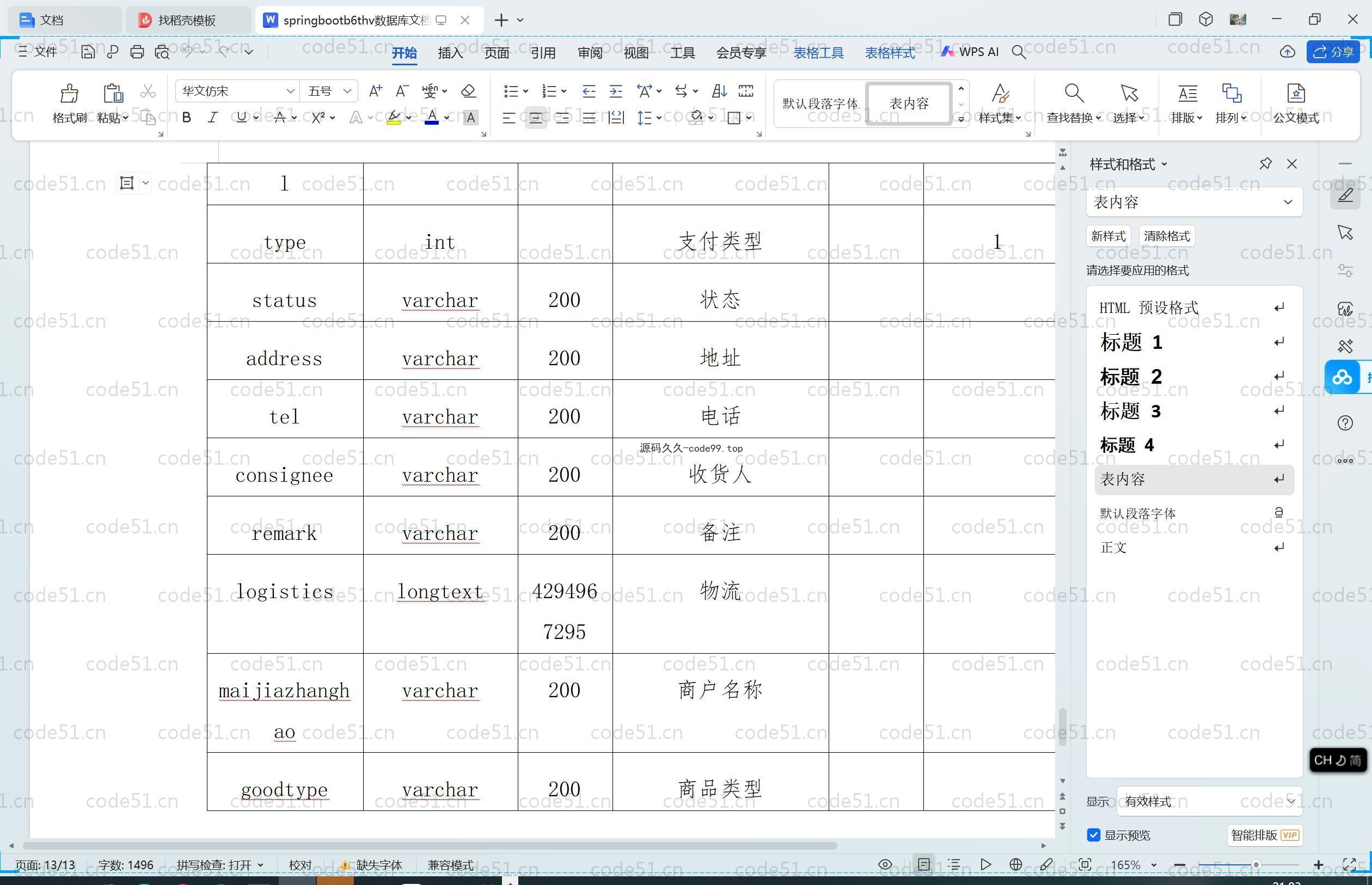Open the 表格工具 ribbon tab

[x=818, y=53]
